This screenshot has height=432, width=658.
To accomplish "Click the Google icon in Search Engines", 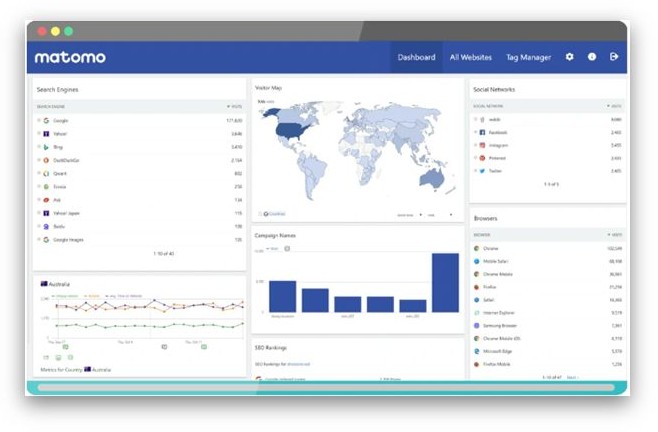I will click(x=46, y=120).
